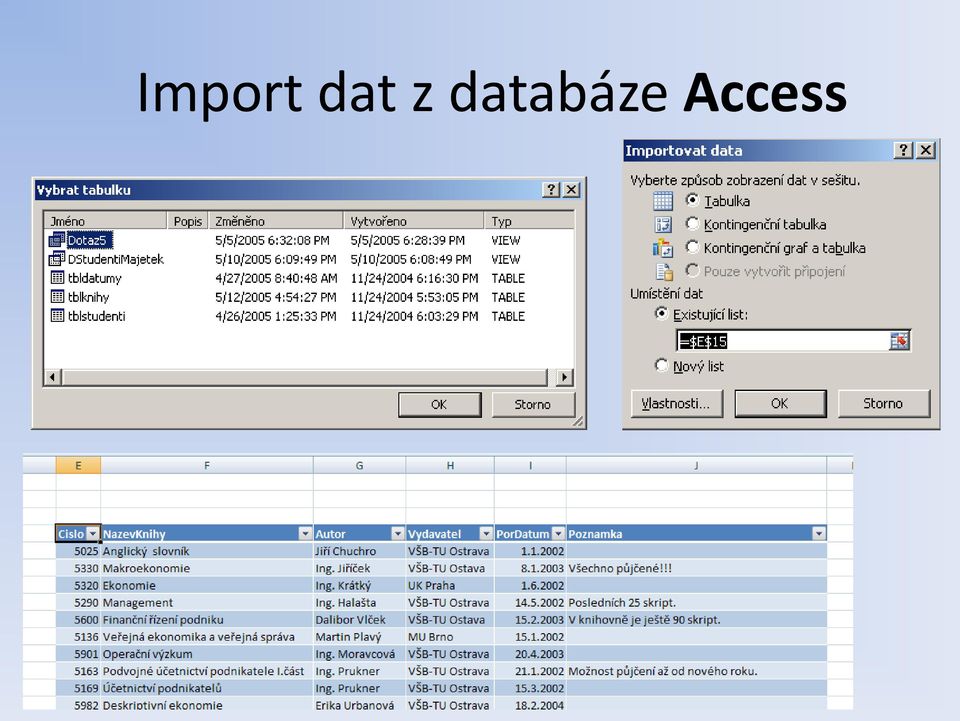Click the cell 'Ing. Krátký'

coord(359,586)
